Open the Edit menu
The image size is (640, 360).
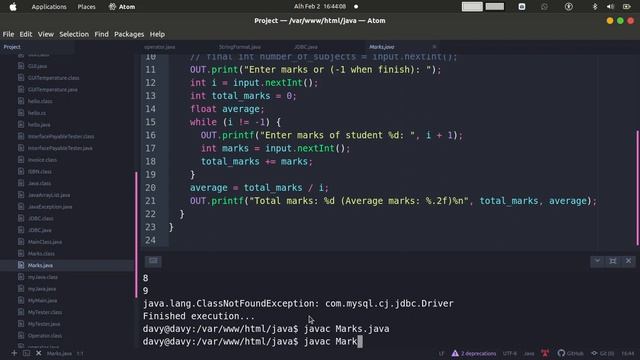(x=26, y=34)
